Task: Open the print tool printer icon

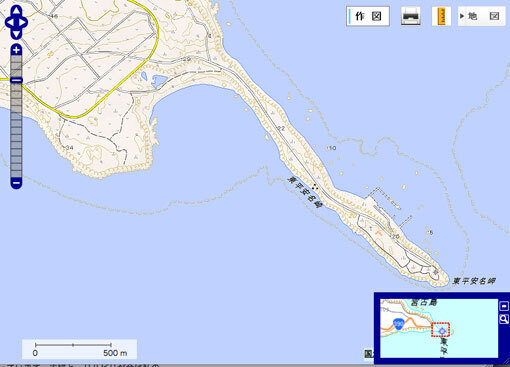Action: pos(411,16)
